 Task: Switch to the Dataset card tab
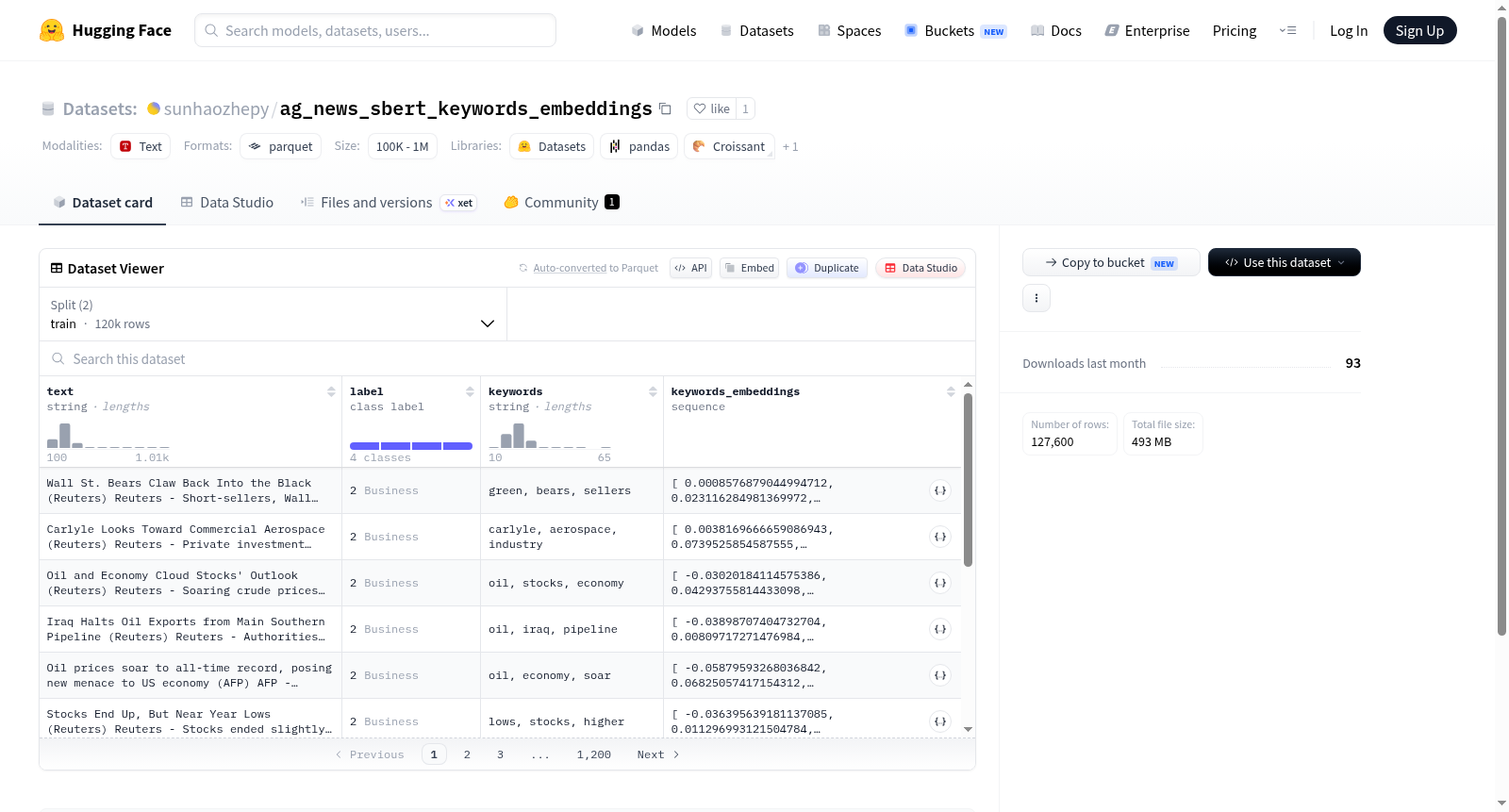click(102, 203)
